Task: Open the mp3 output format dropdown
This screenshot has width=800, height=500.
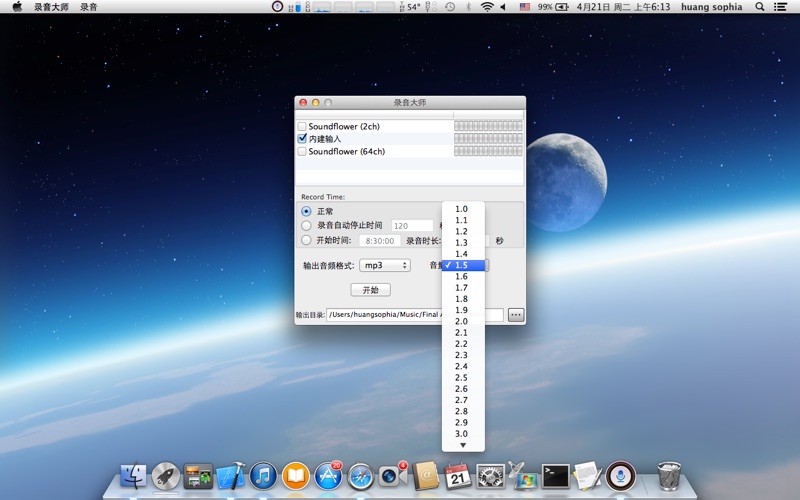Action: [x=385, y=266]
